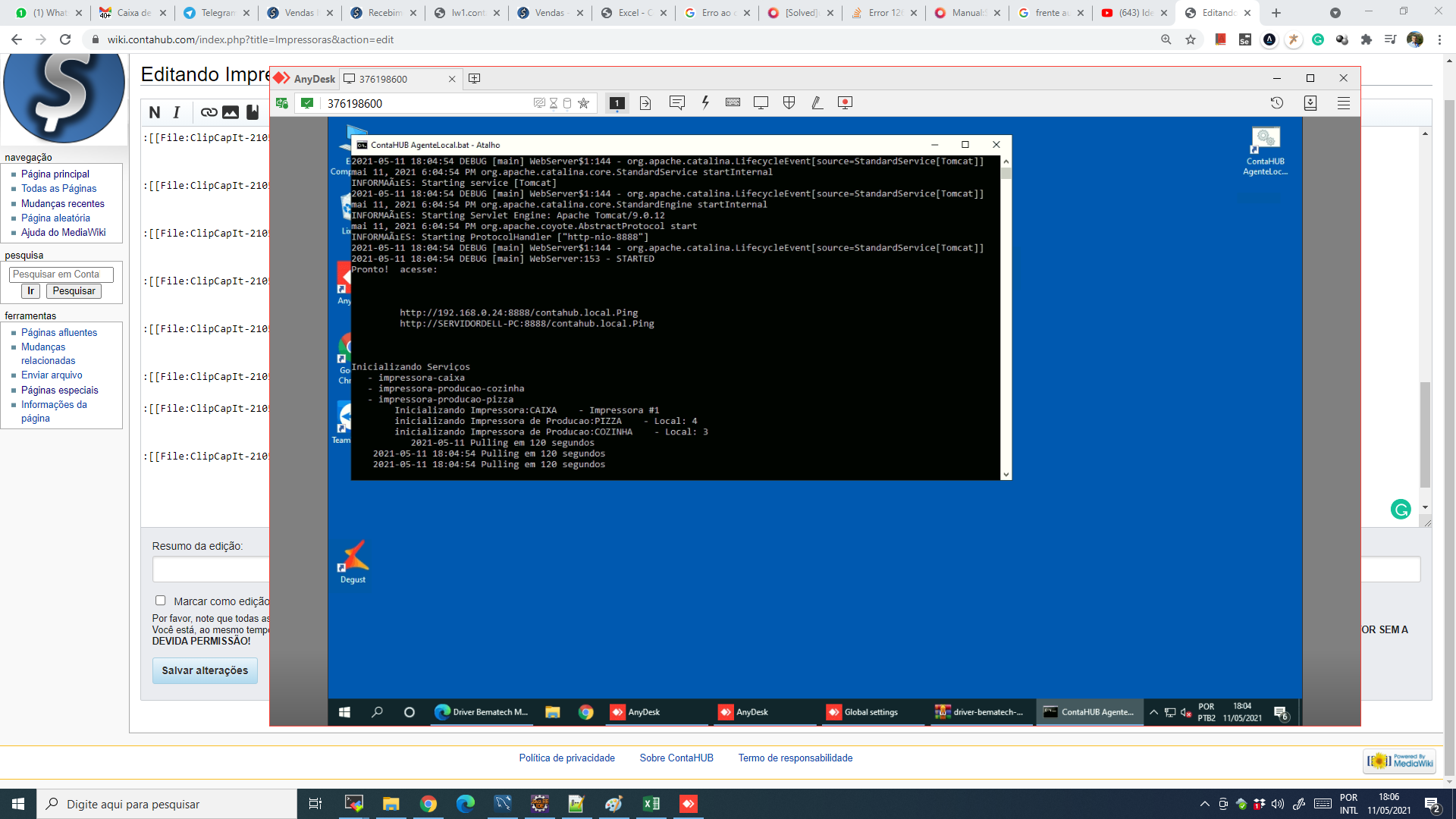
Task: Open AnyDesk hamburger main menu
Action: pos(1344,103)
